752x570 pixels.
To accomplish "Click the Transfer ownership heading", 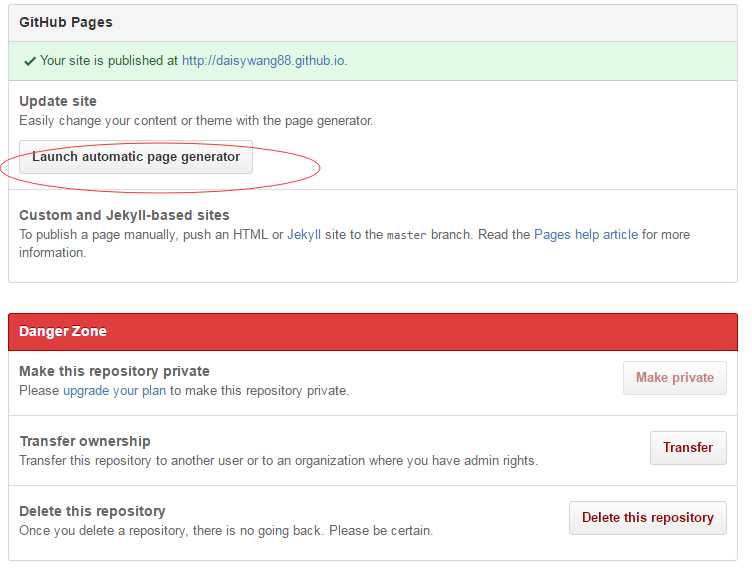I will coord(85,441).
